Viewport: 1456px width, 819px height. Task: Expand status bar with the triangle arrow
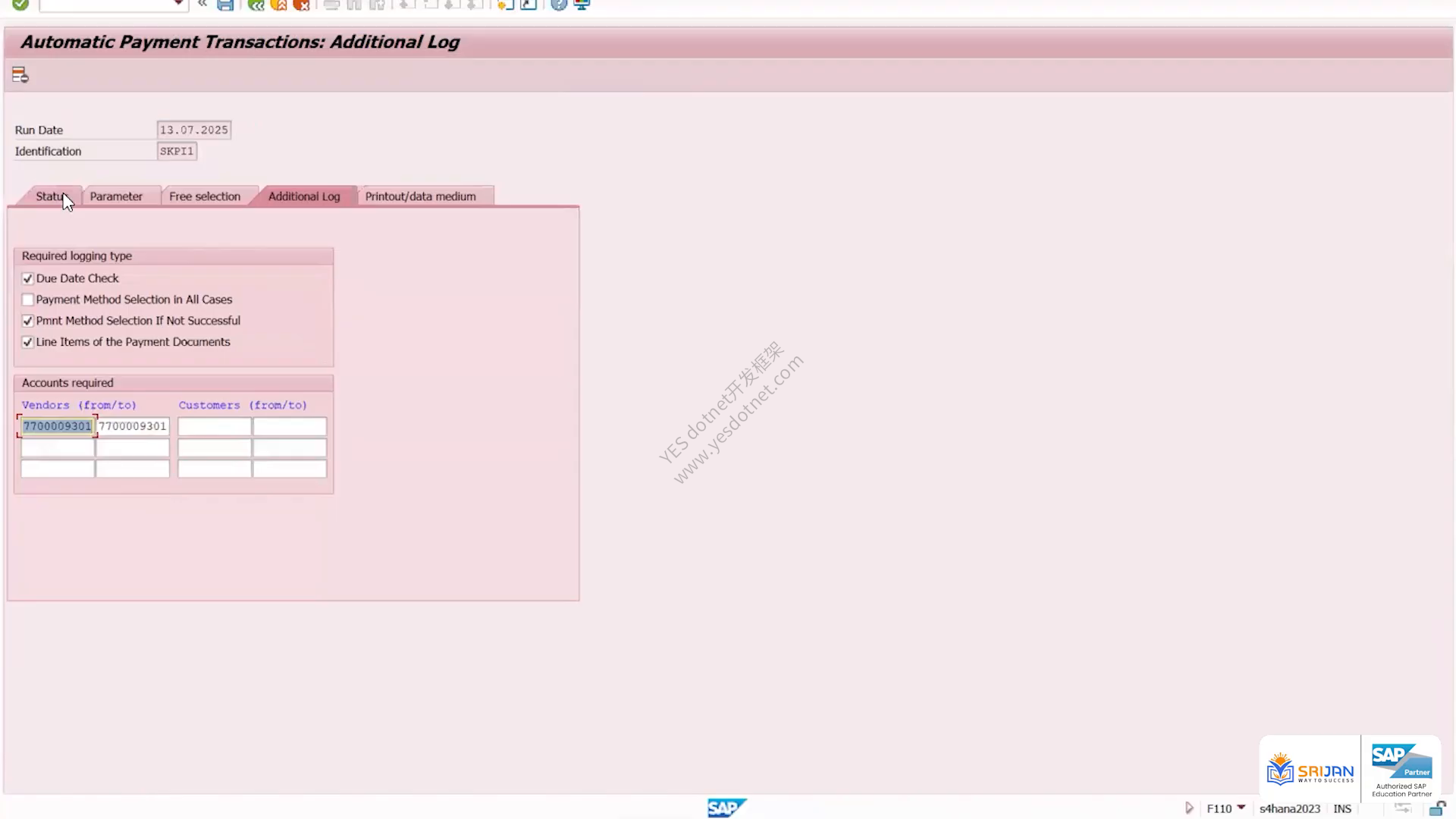1189,808
